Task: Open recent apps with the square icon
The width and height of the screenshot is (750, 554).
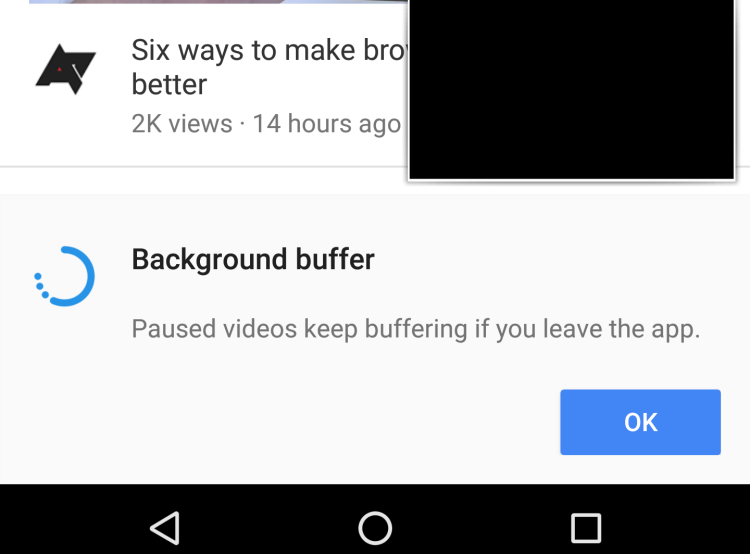Action: click(586, 528)
